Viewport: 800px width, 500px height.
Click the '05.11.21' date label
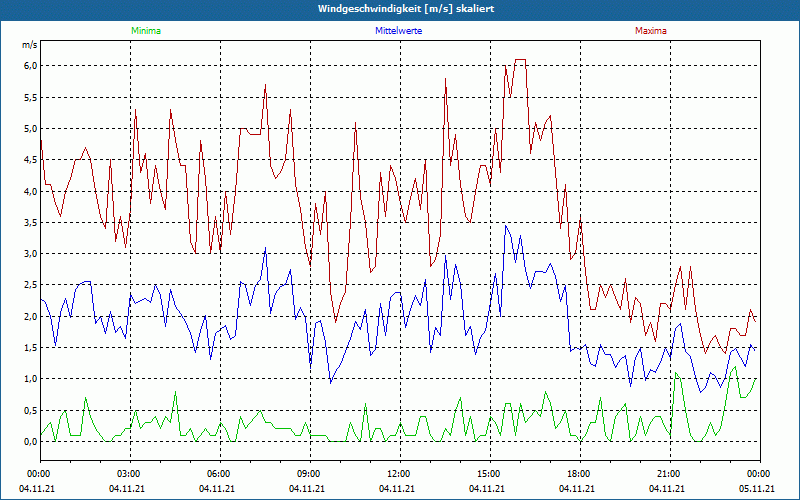(757, 488)
